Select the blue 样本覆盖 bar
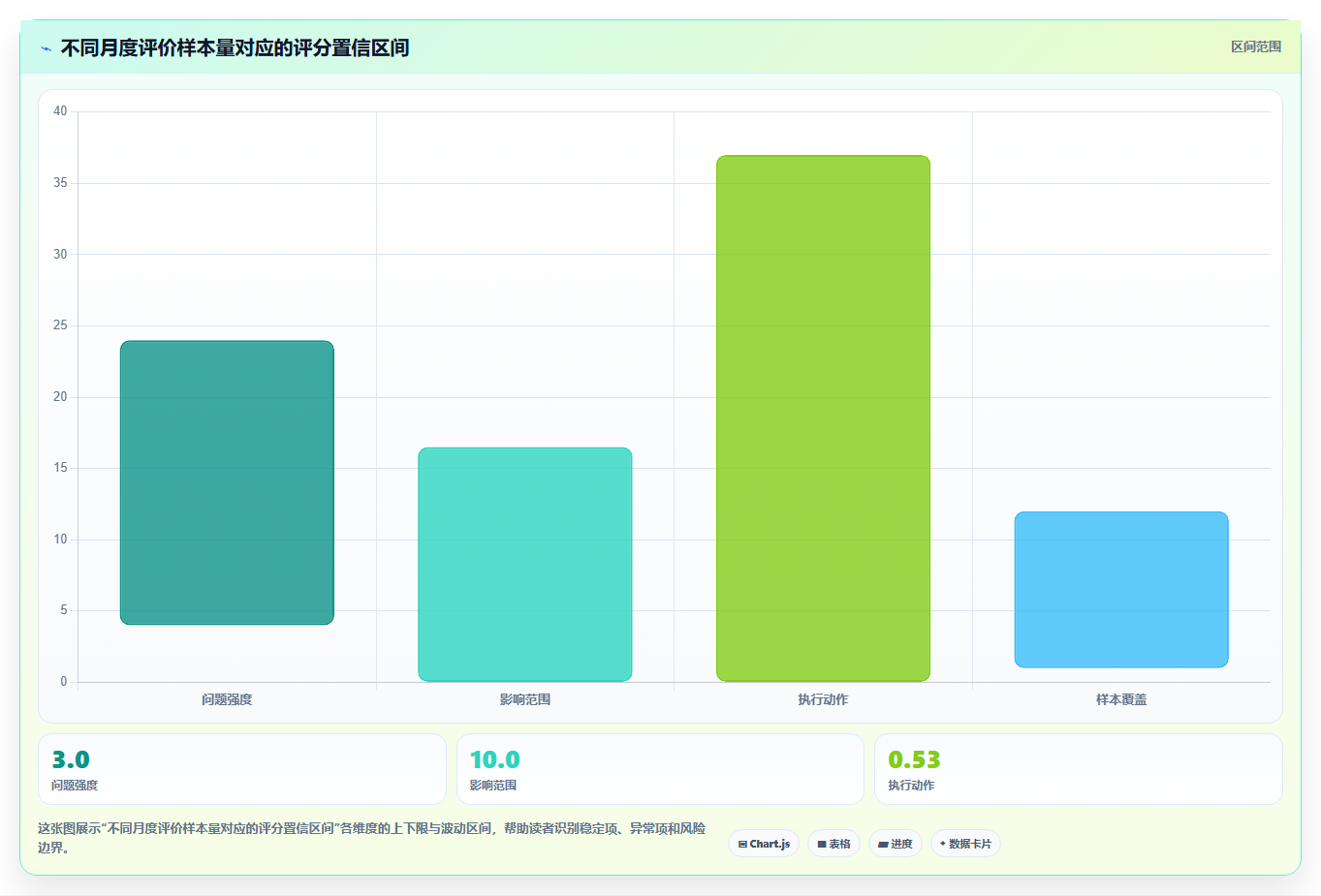Viewport: 1321px width, 896px height. pos(1121,590)
